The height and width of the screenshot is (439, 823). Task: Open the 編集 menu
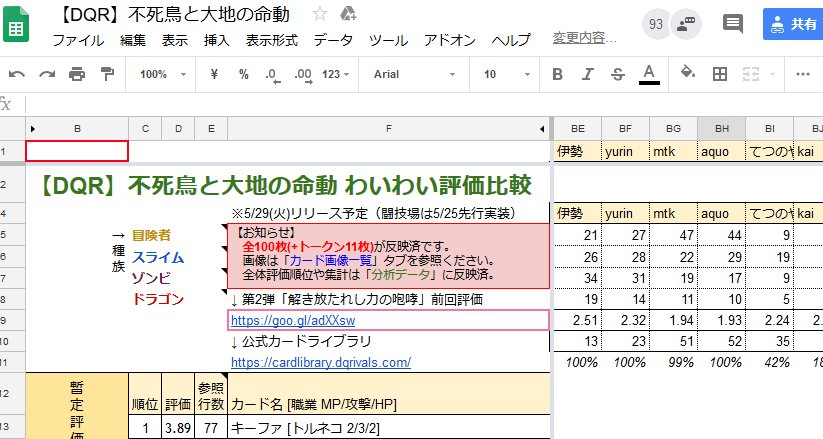coord(133,40)
